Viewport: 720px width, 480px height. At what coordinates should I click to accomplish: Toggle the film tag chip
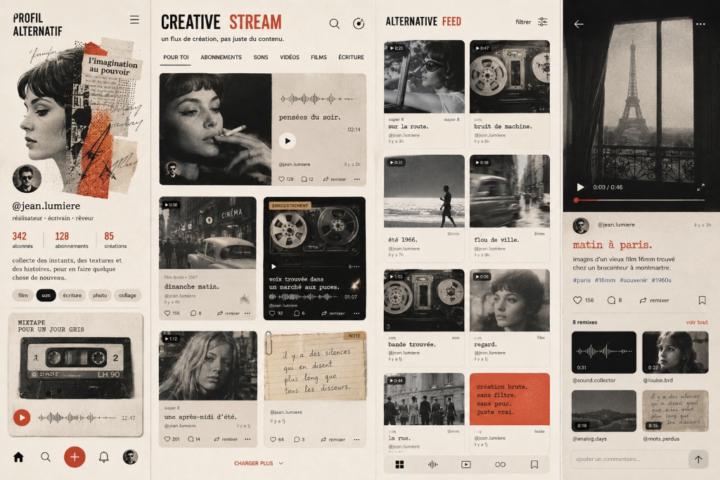[23, 295]
